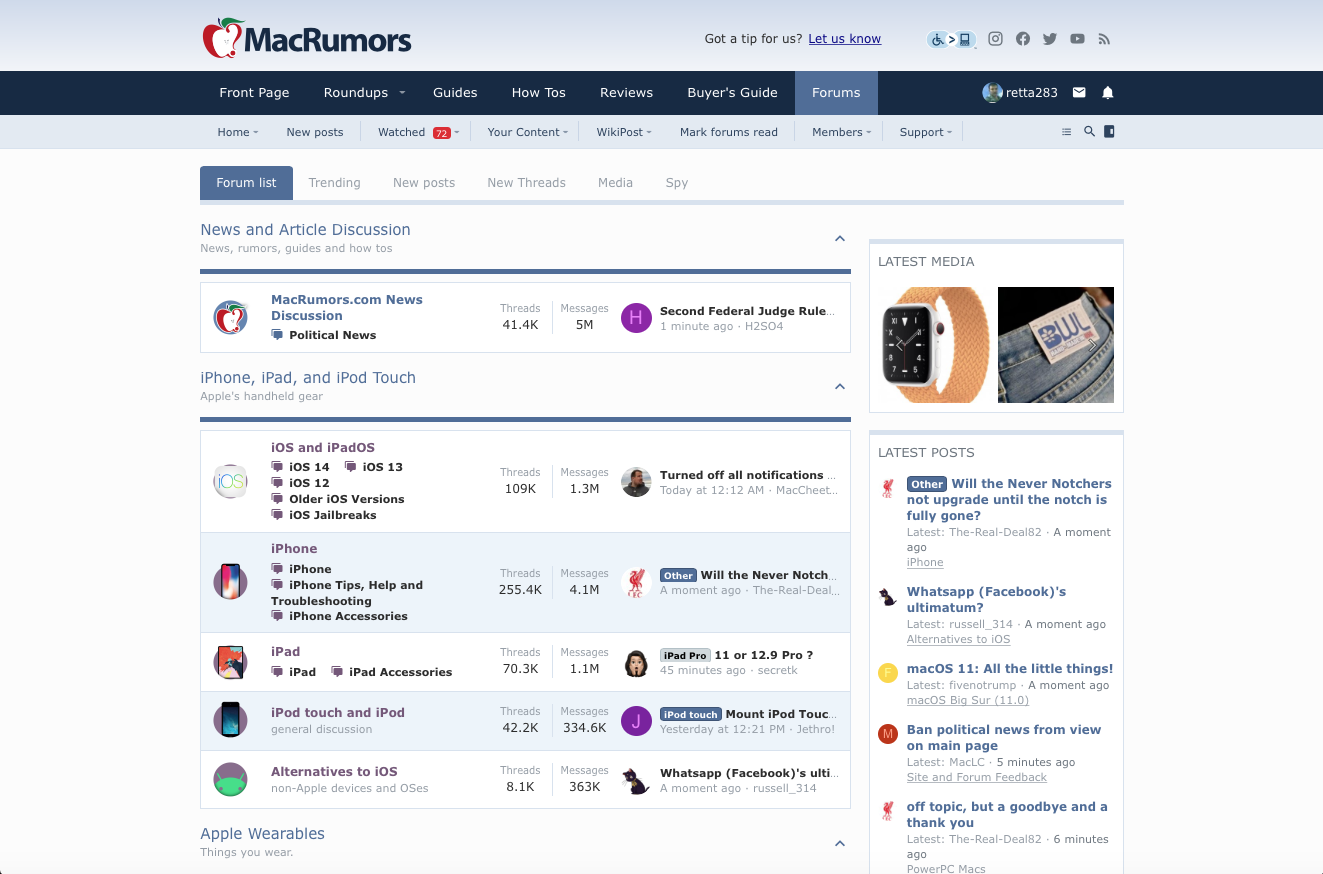Open Buyer's Guide in main navigation

coord(732,93)
